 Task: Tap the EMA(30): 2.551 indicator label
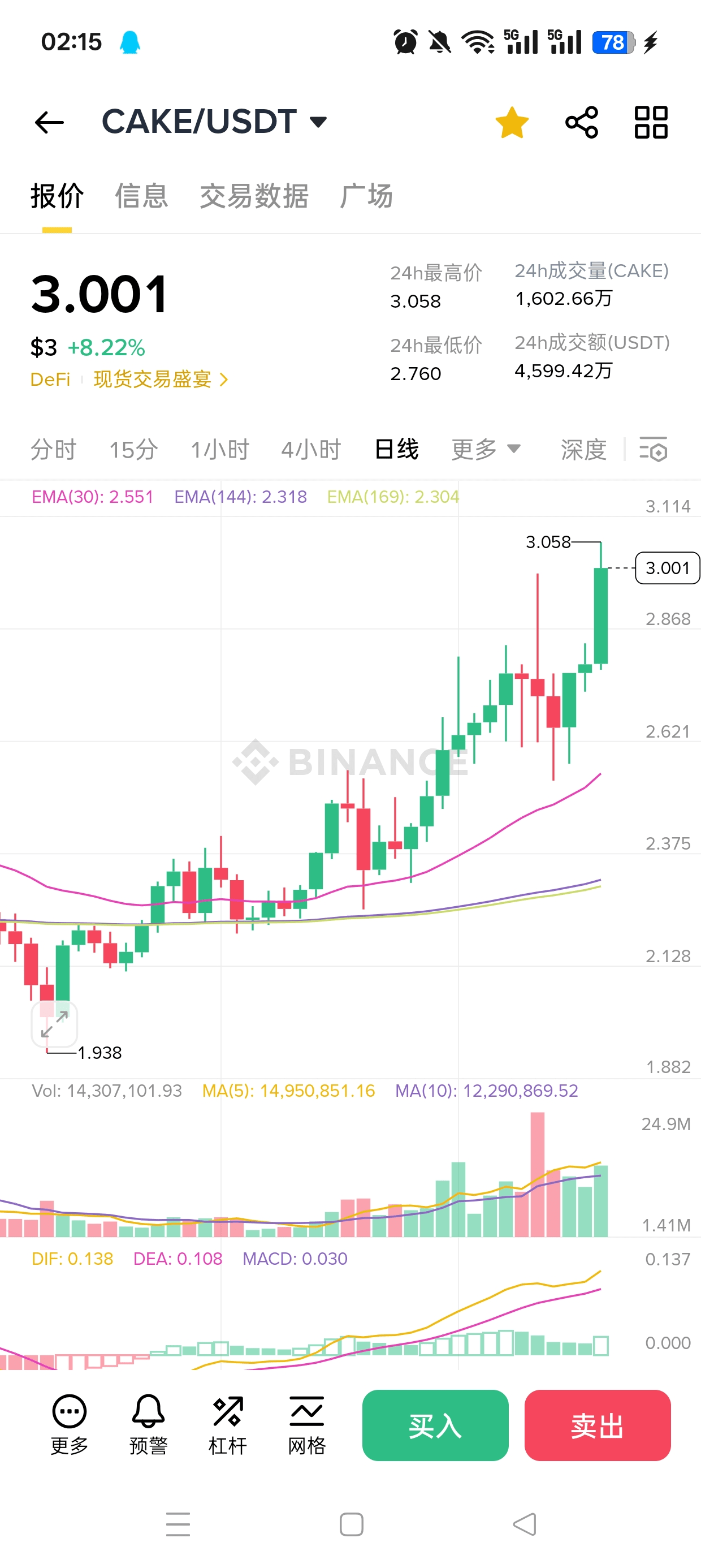coord(93,497)
